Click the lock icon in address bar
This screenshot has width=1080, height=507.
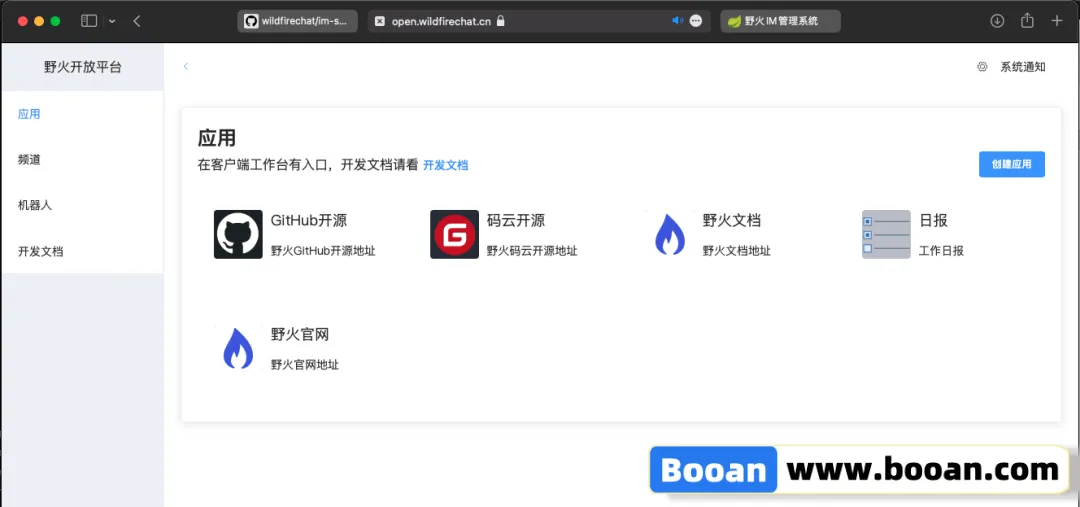(501, 21)
